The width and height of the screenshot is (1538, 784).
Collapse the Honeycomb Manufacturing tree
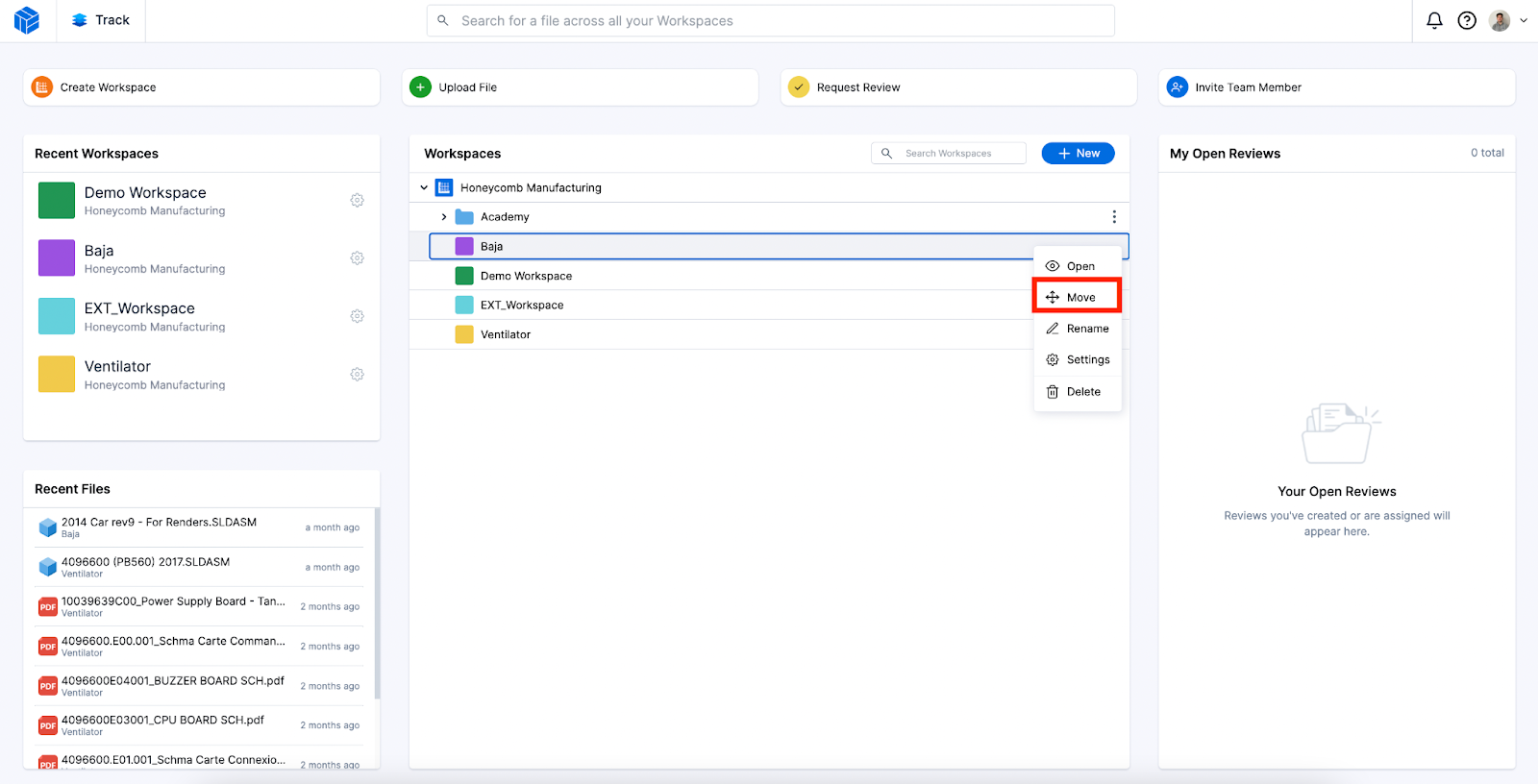click(x=424, y=188)
